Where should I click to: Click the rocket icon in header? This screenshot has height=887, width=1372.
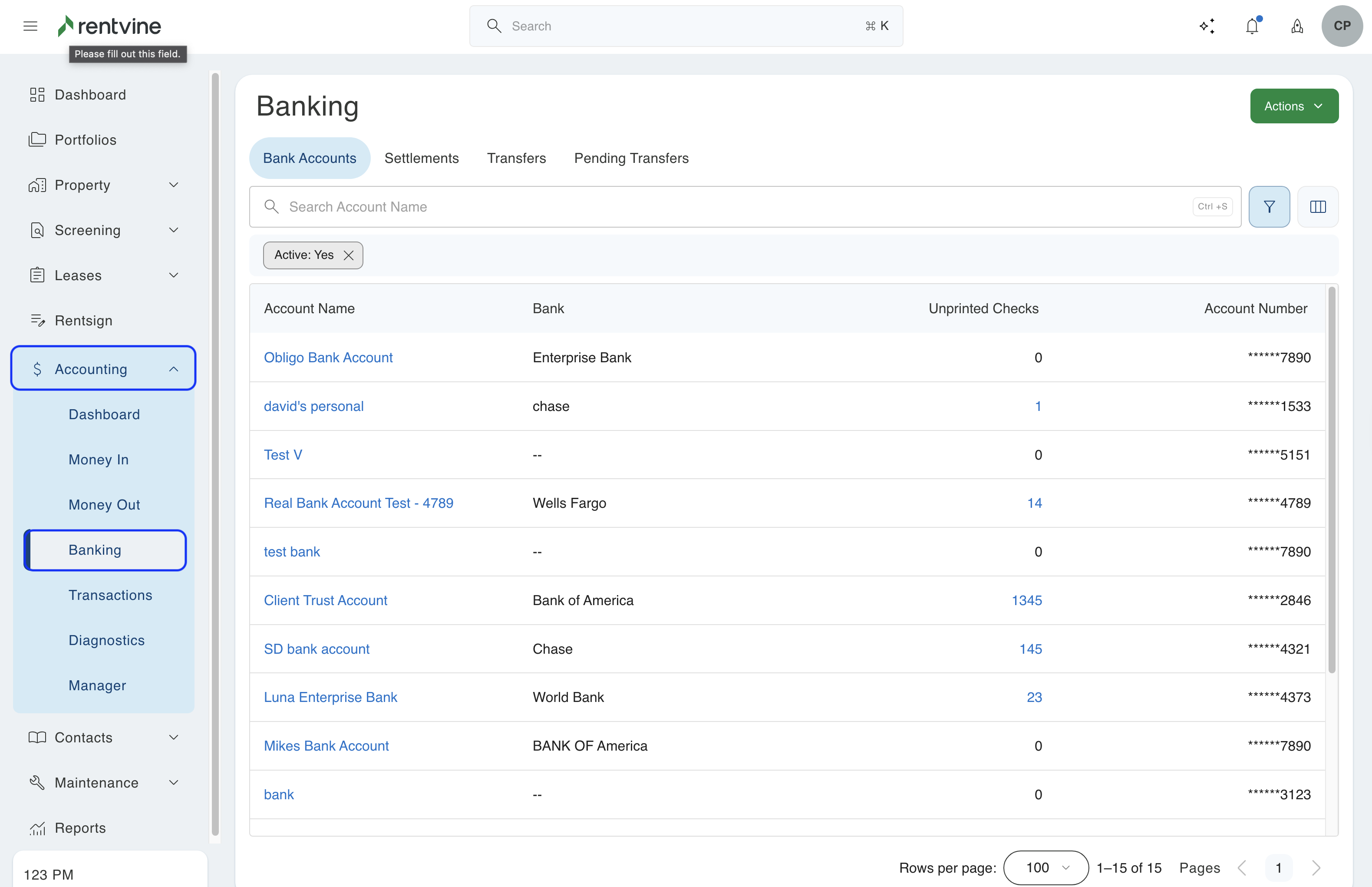coord(1296,26)
